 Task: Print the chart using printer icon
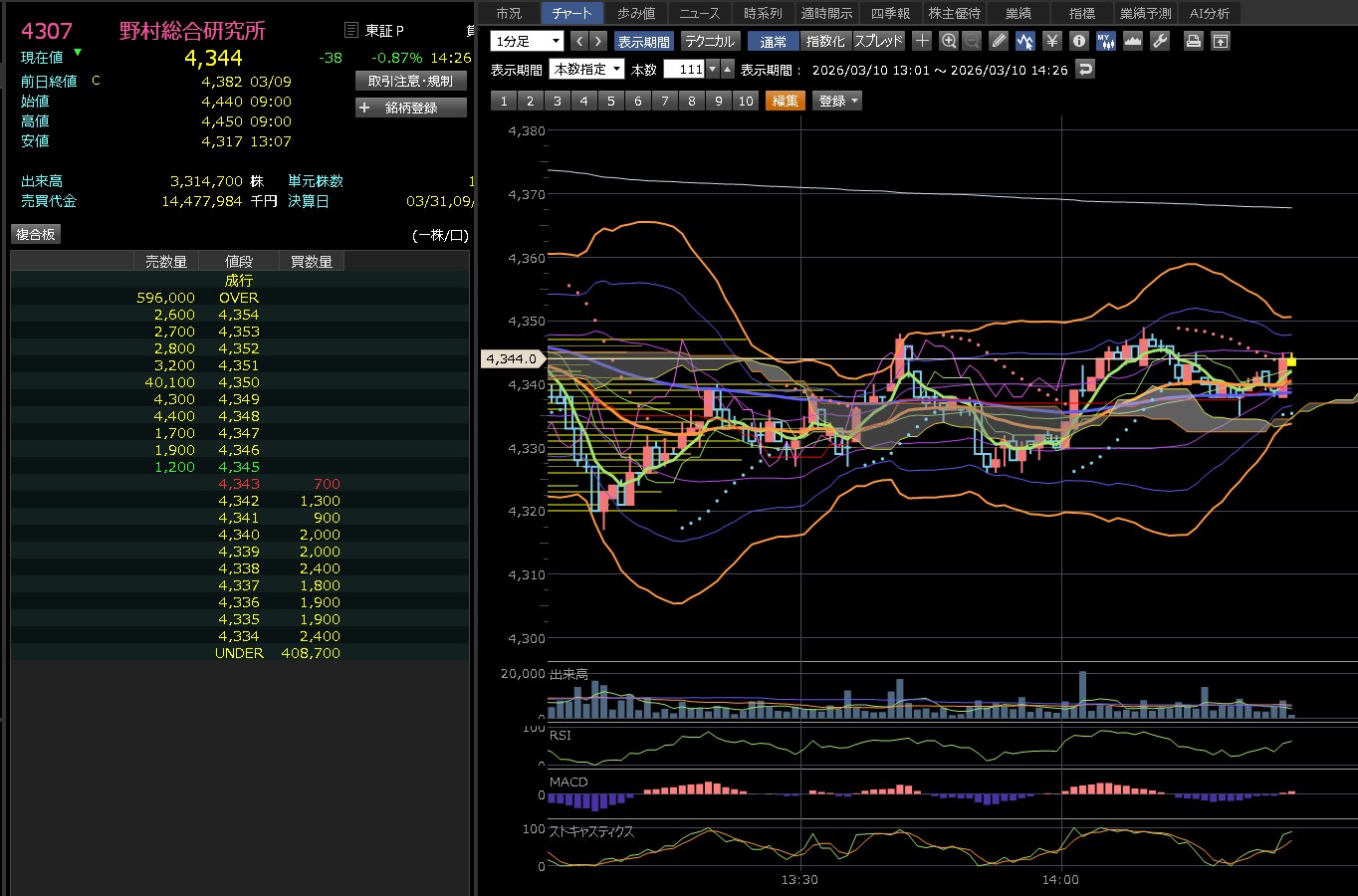[x=1194, y=41]
